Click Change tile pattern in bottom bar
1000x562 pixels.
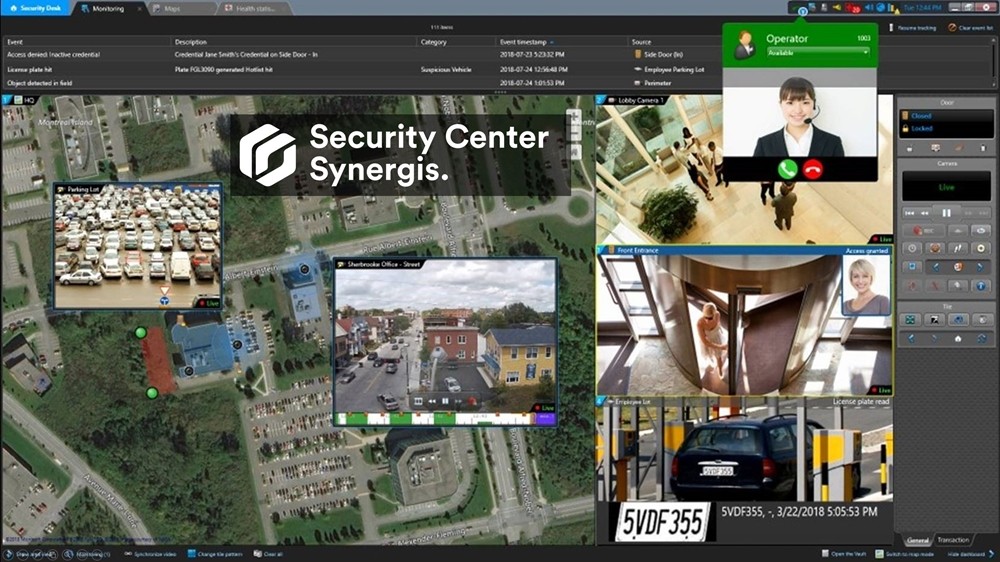click(215, 554)
